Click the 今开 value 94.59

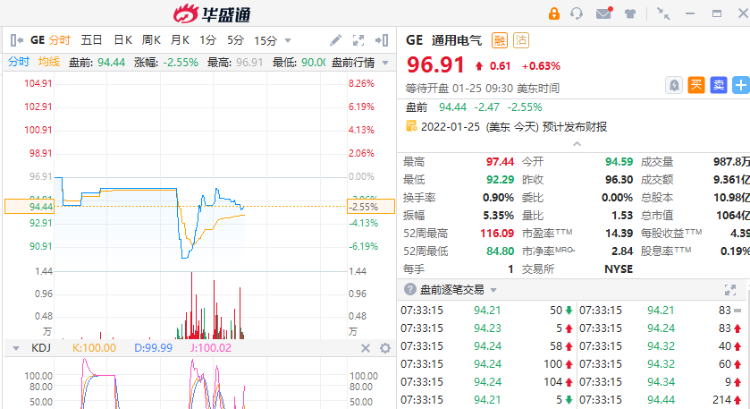point(619,162)
